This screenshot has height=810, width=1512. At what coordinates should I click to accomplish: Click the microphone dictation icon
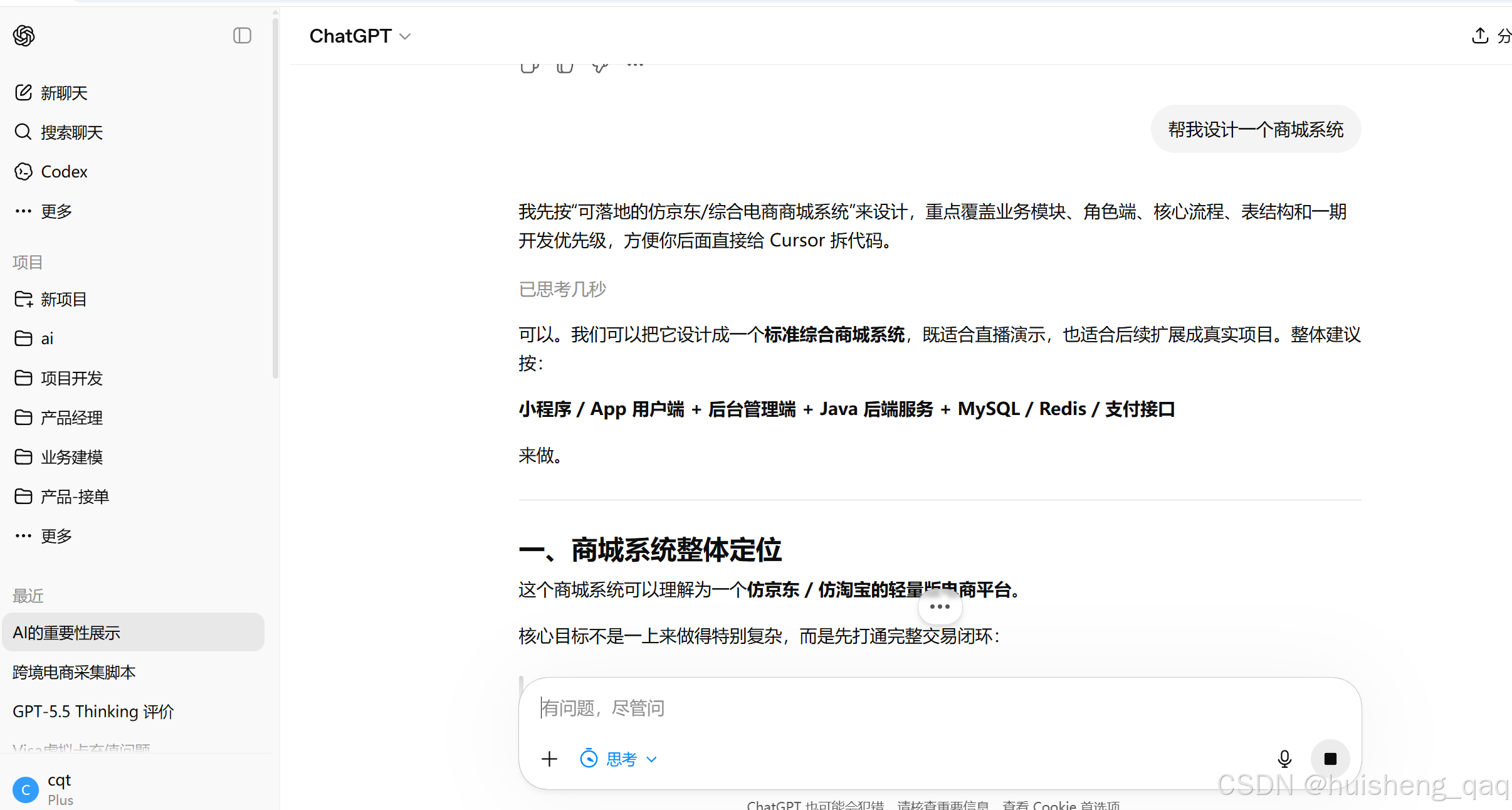point(1284,759)
